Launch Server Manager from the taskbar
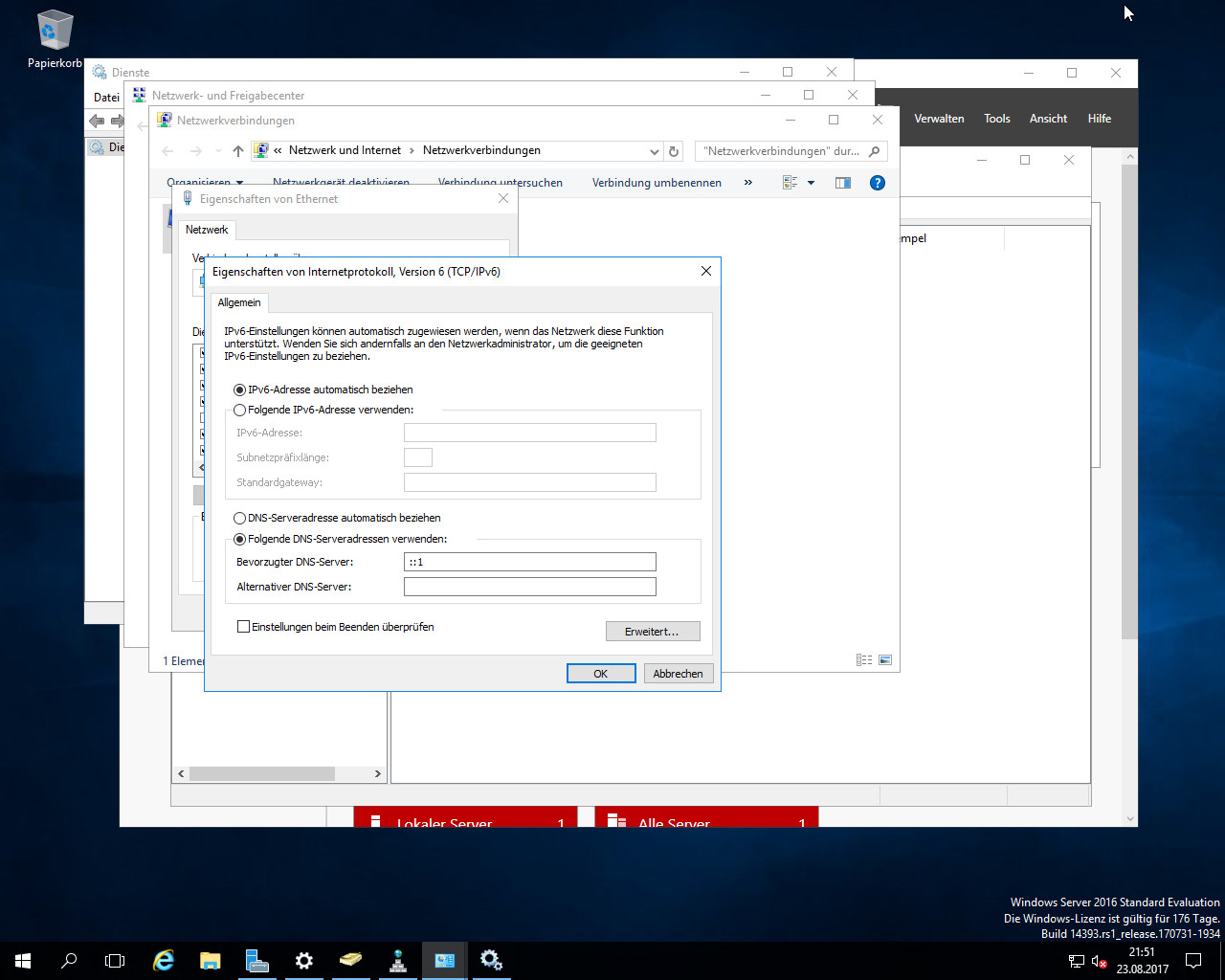 [x=256, y=960]
